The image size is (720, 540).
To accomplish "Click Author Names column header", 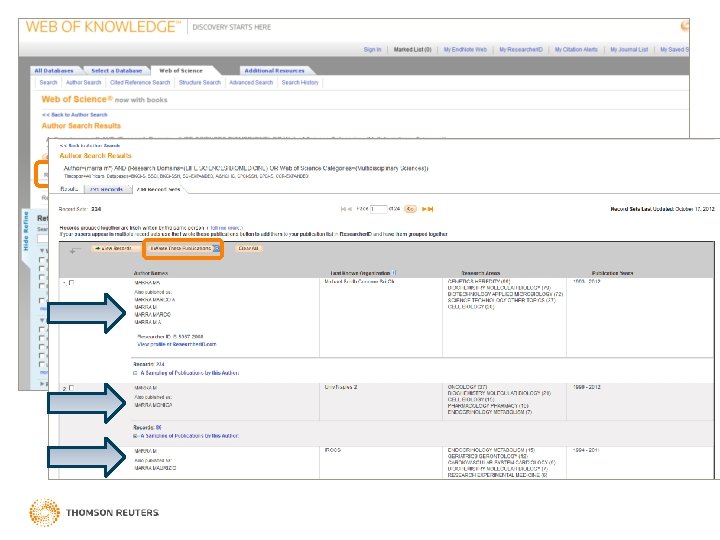I will pos(151,273).
